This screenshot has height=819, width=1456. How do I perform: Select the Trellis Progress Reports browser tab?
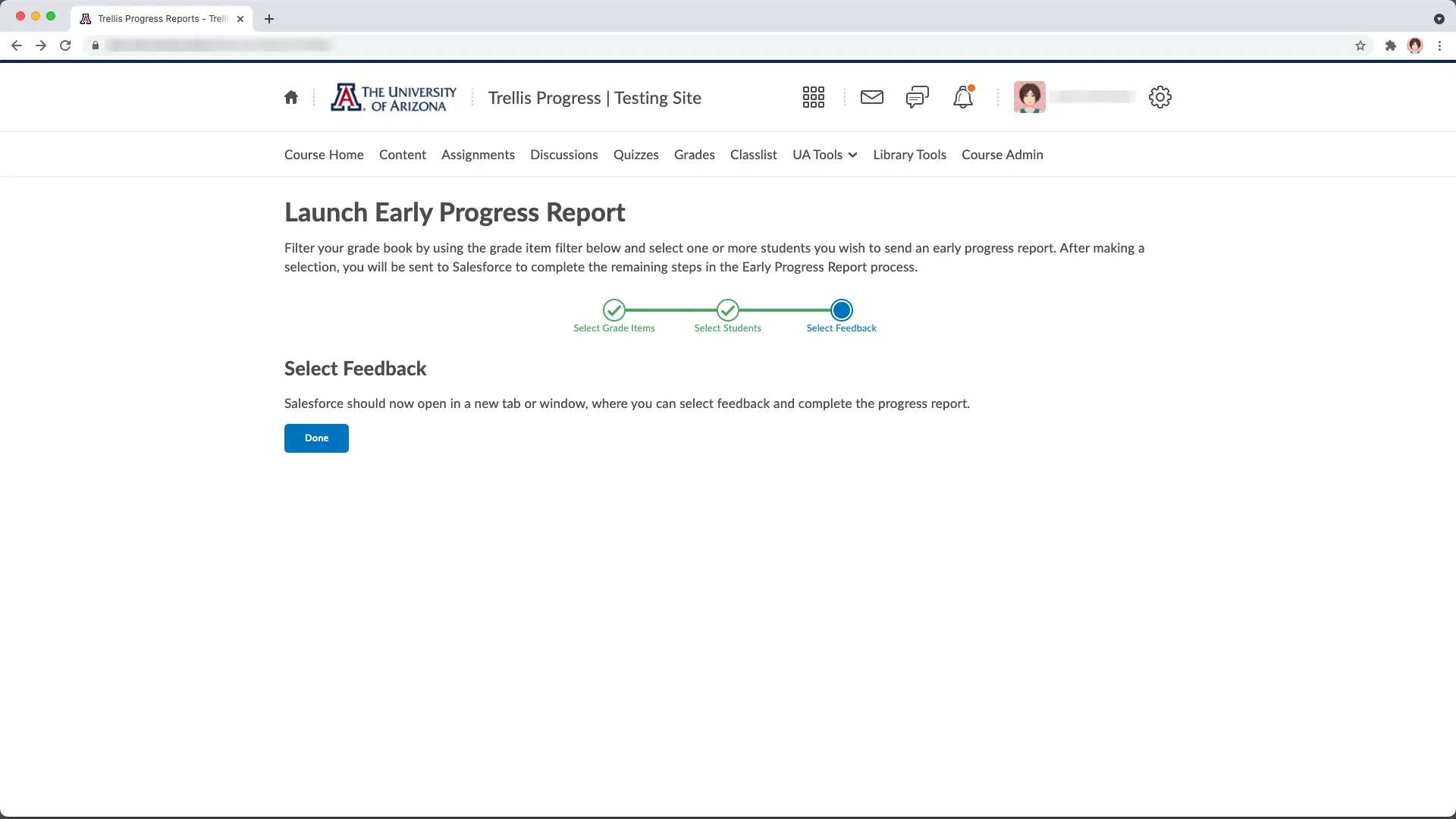162,19
